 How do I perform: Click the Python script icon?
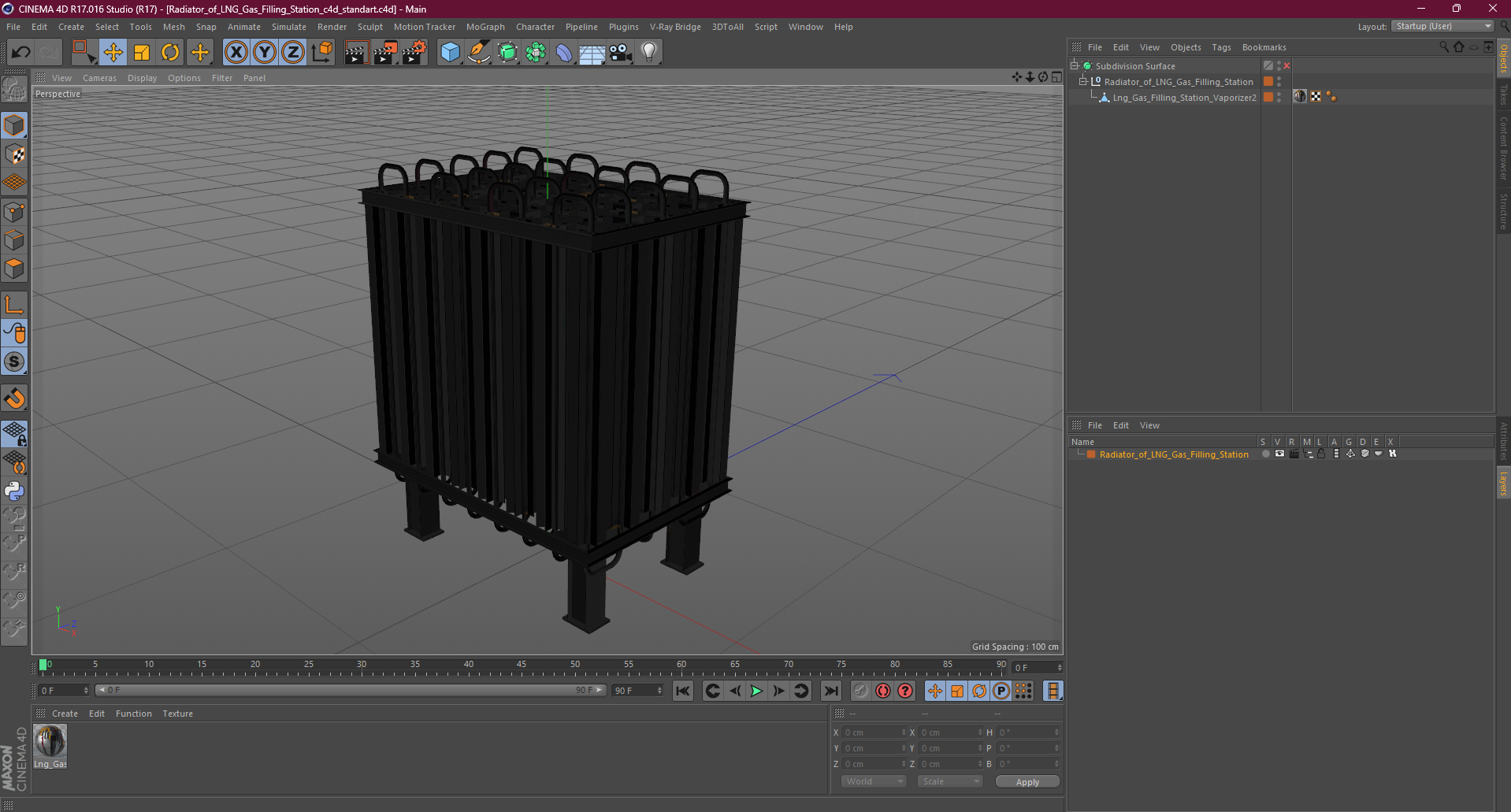coord(14,491)
